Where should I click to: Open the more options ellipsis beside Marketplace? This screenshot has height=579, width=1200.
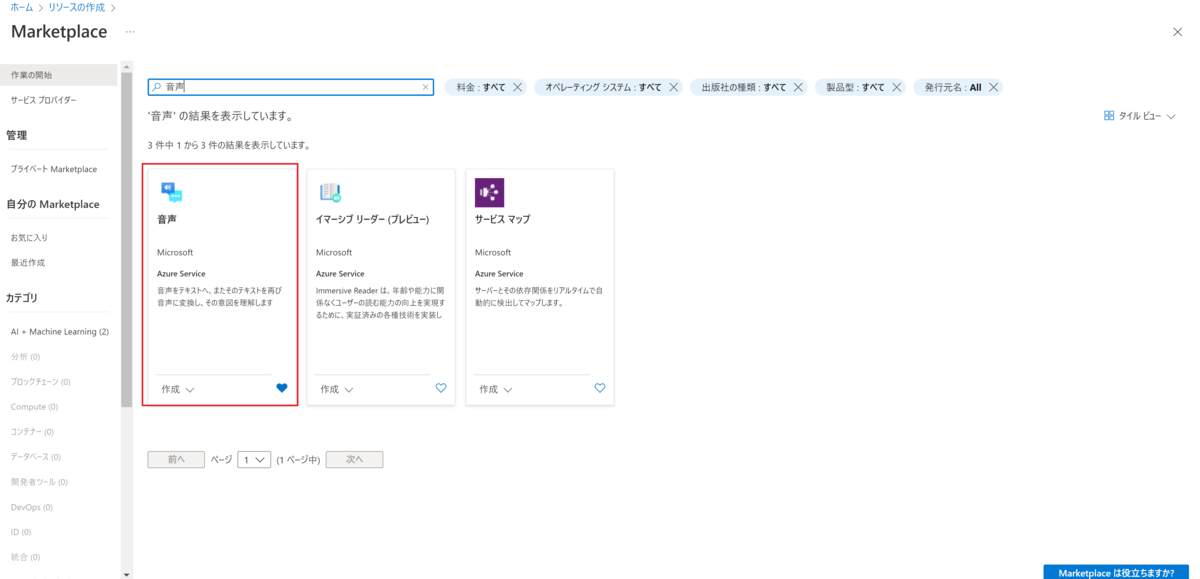[130, 32]
